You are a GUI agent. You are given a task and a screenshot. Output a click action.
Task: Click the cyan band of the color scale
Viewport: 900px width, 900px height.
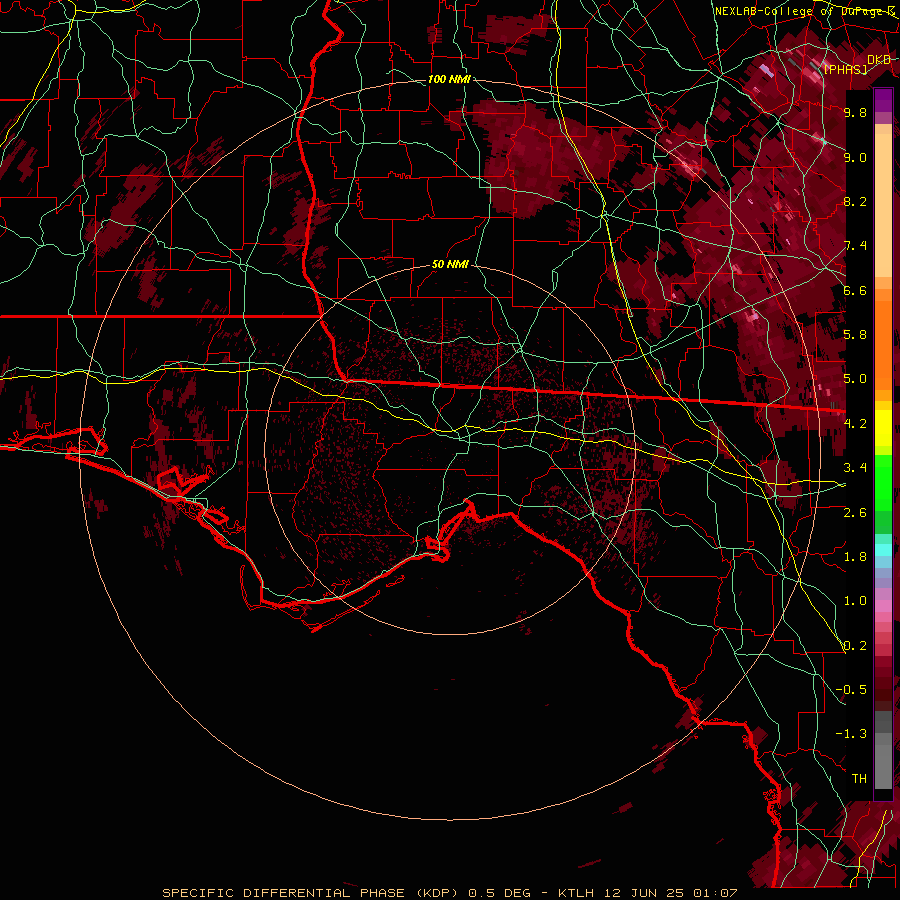point(883,550)
